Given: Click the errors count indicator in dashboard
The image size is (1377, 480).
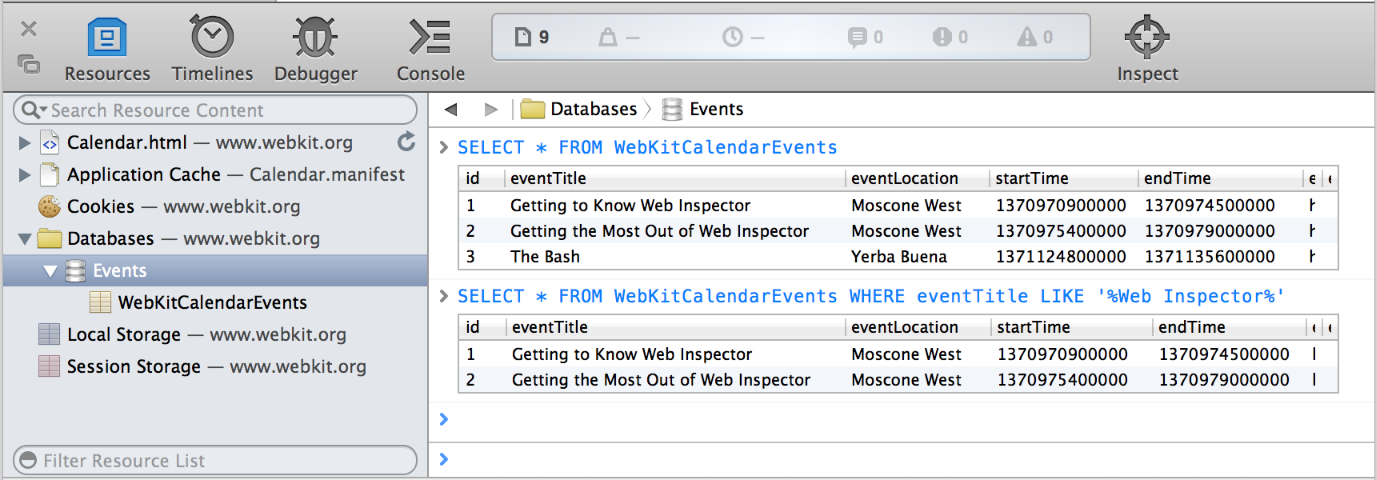Looking at the screenshot, I should click(950, 38).
